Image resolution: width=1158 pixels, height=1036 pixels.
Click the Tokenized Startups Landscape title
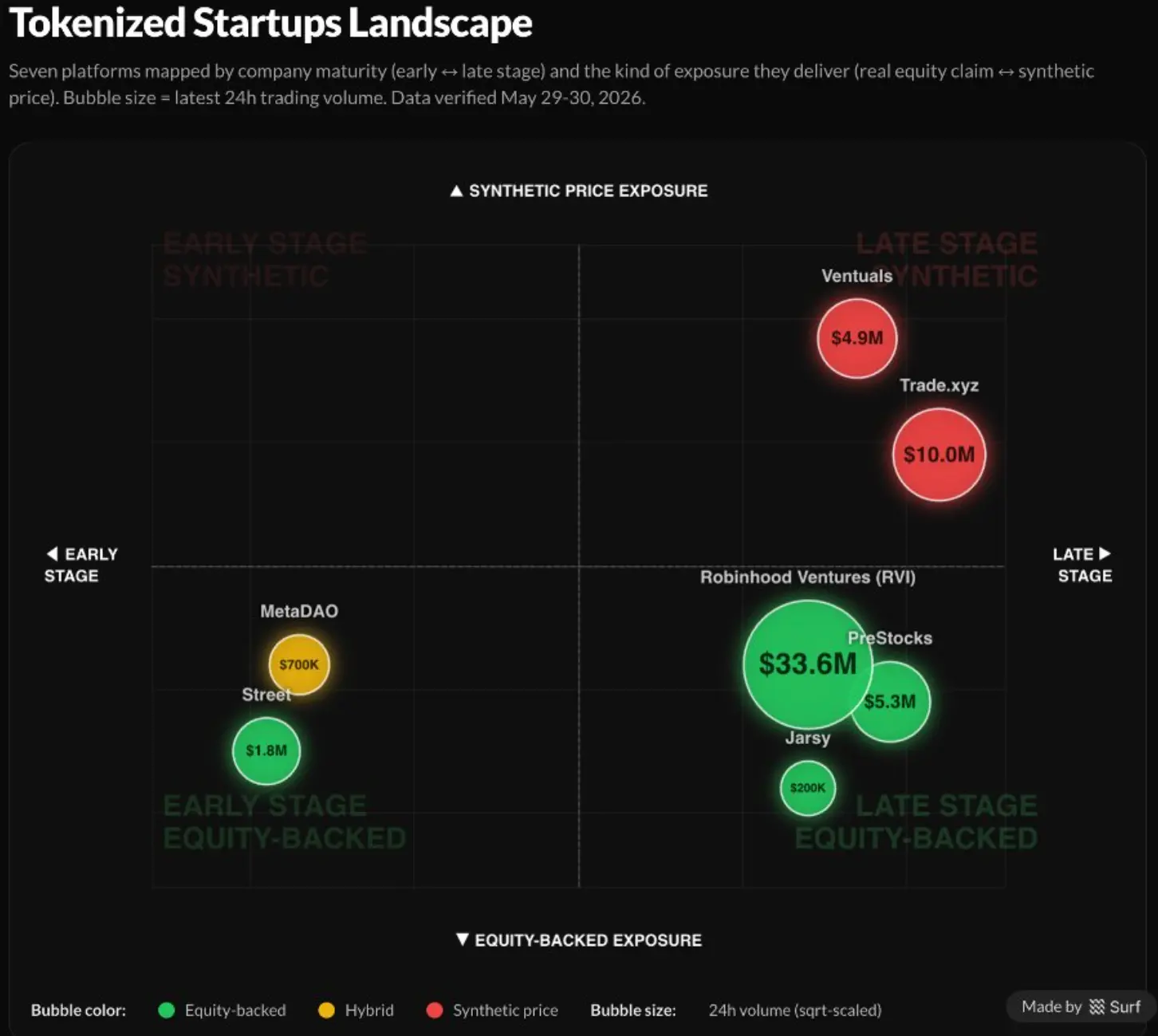pyautogui.click(x=270, y=23)
